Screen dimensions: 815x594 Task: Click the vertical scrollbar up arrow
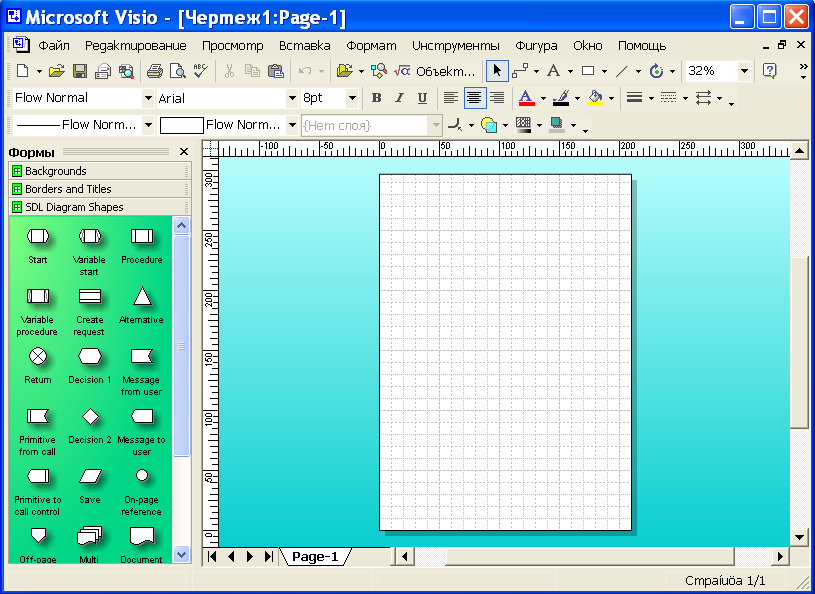(x=799, y=151)
